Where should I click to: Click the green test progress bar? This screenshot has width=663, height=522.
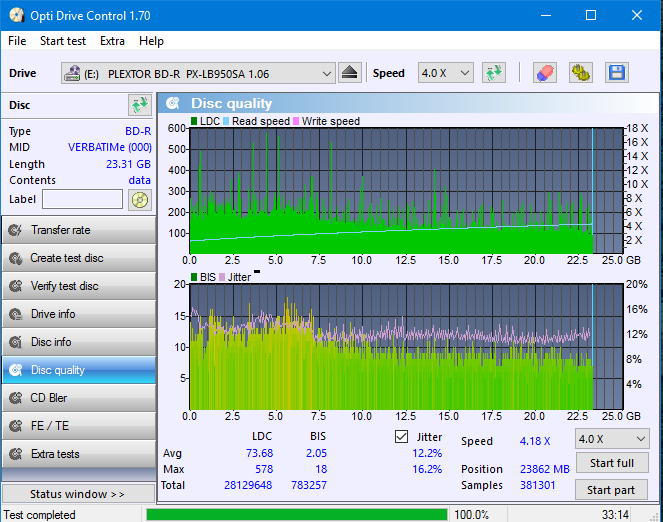point(296,515)
